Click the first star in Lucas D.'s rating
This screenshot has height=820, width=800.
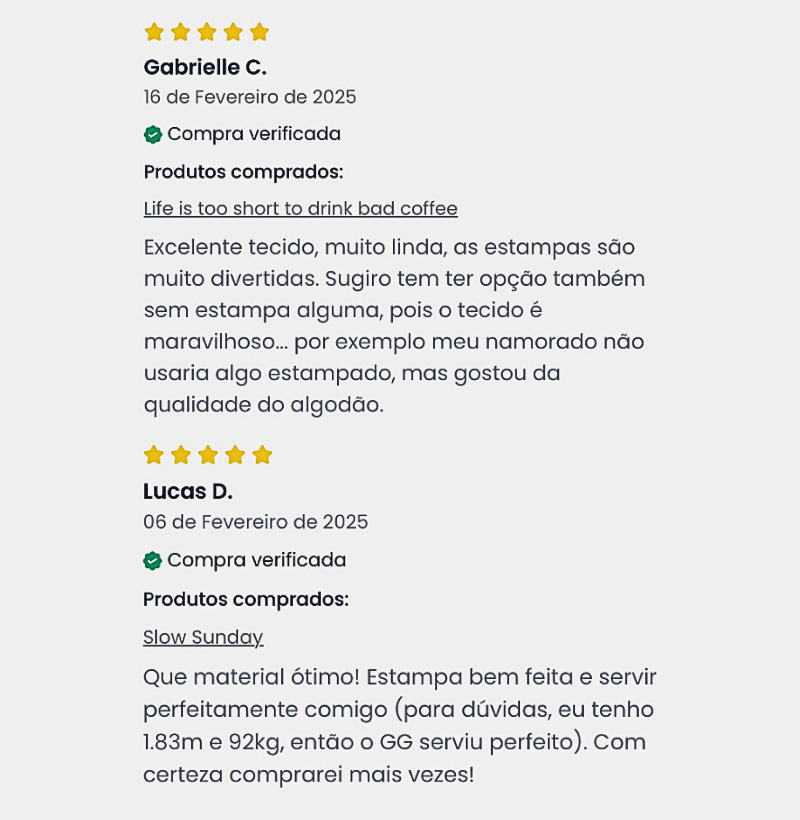[x=153, y=455]
